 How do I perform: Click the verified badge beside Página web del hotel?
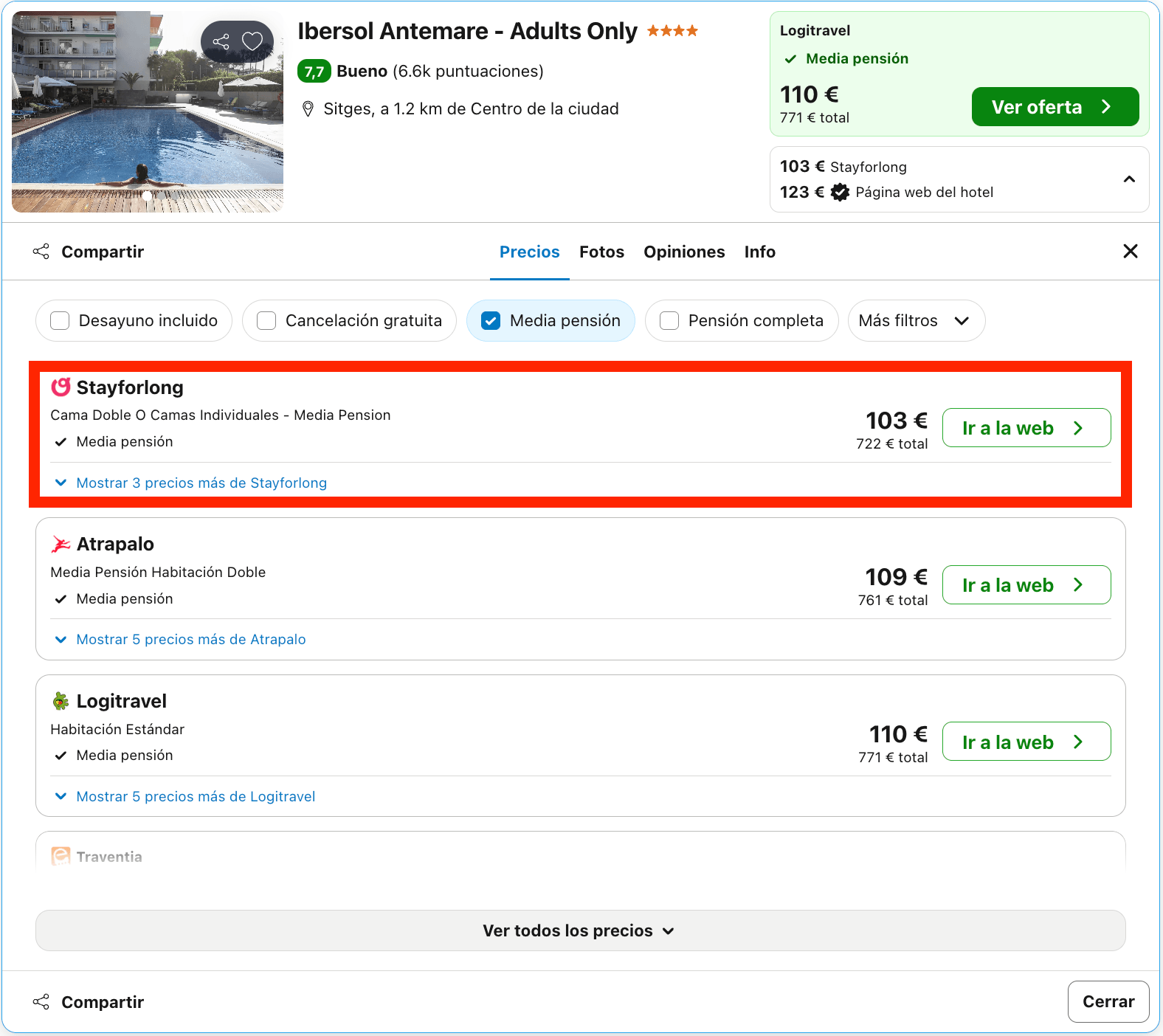coord(840,193)
